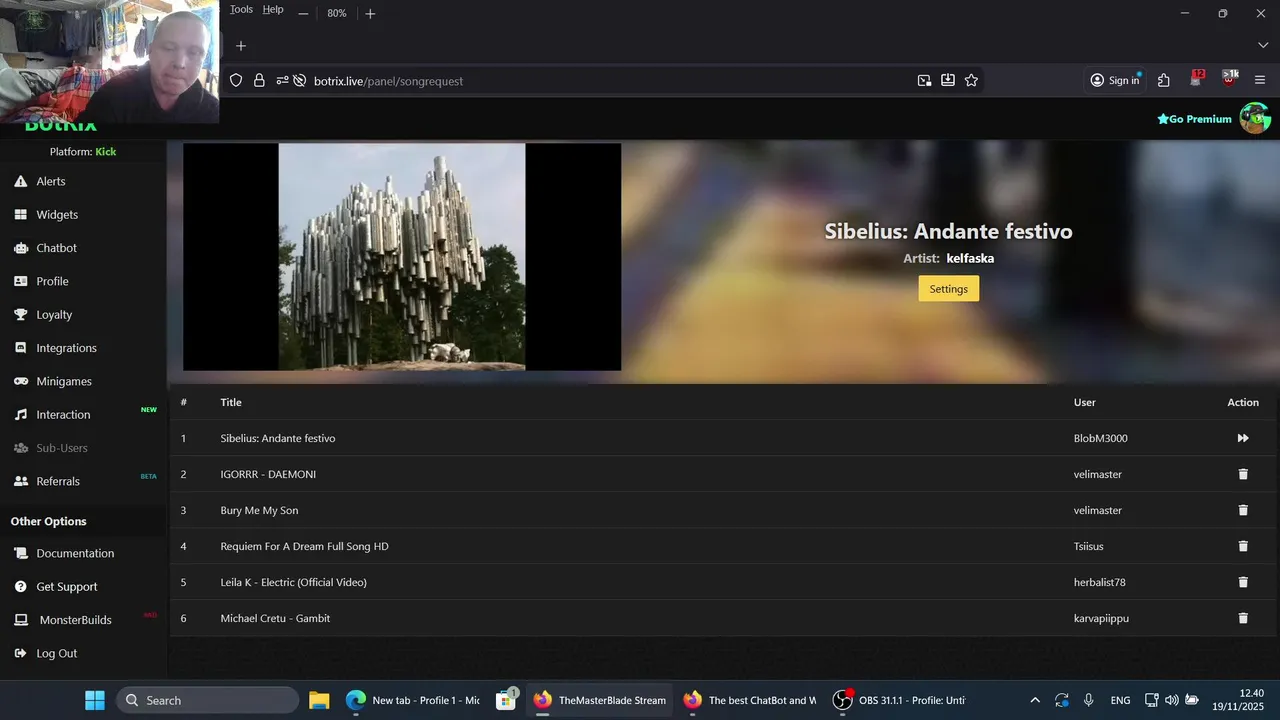Delete Bury Me My Son request
Image resolution: width=1280 pixels, height=720 pixels.
(1243, 510)
